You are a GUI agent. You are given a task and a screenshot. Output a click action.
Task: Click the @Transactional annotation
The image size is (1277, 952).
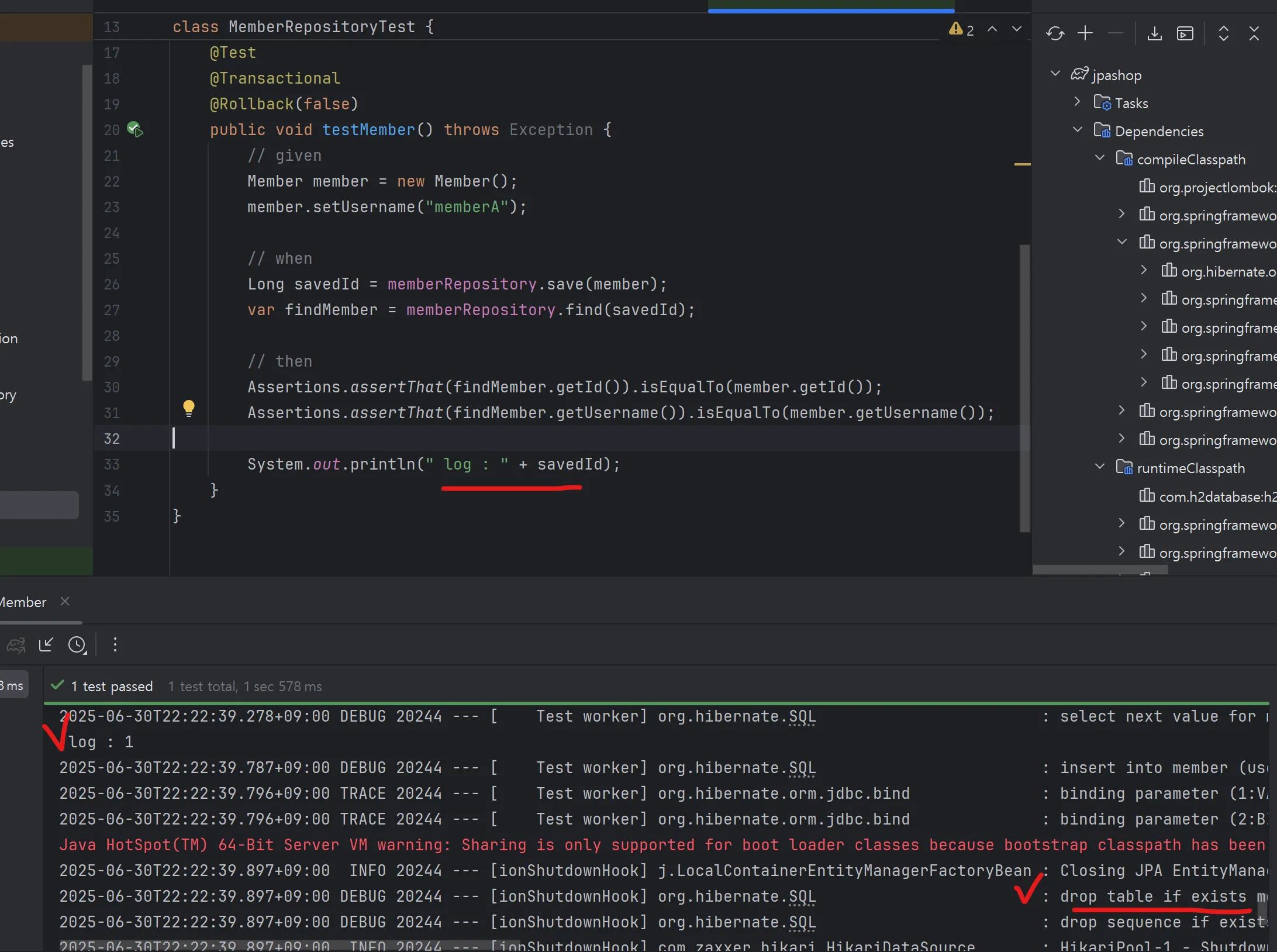pos(275,78)
